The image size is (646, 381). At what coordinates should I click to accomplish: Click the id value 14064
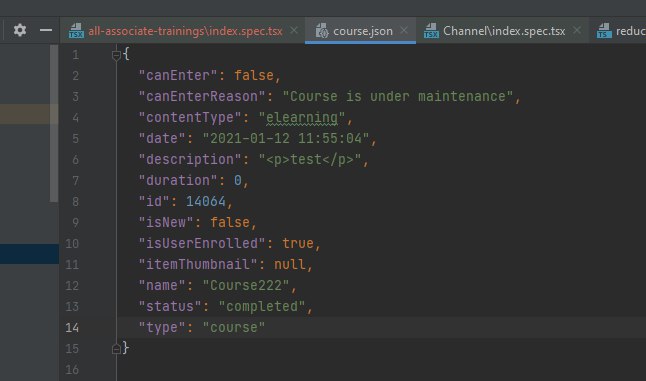pyautogui.click(x=206, y=201)
